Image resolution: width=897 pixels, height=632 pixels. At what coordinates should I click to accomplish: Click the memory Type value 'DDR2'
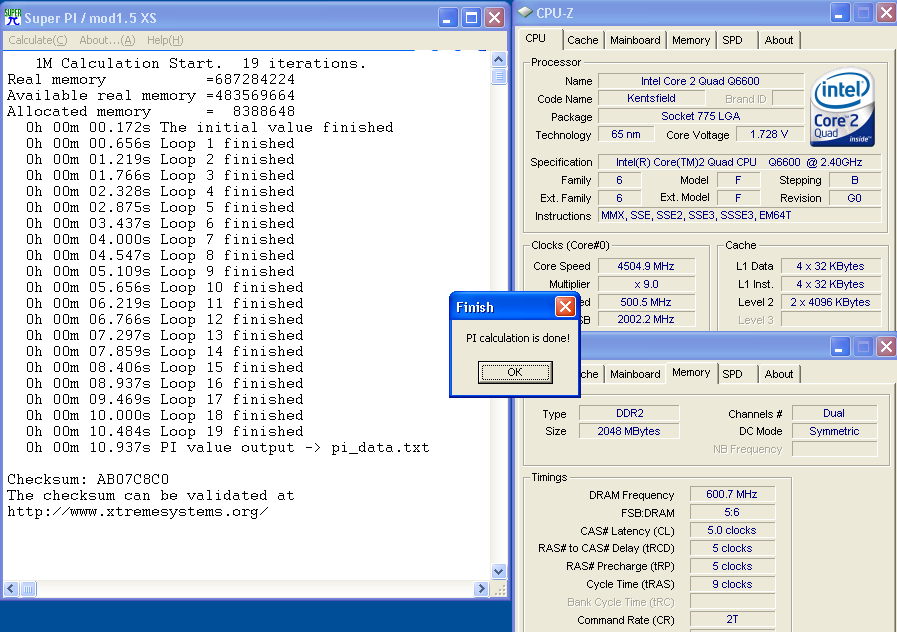[x=629, y=413]
